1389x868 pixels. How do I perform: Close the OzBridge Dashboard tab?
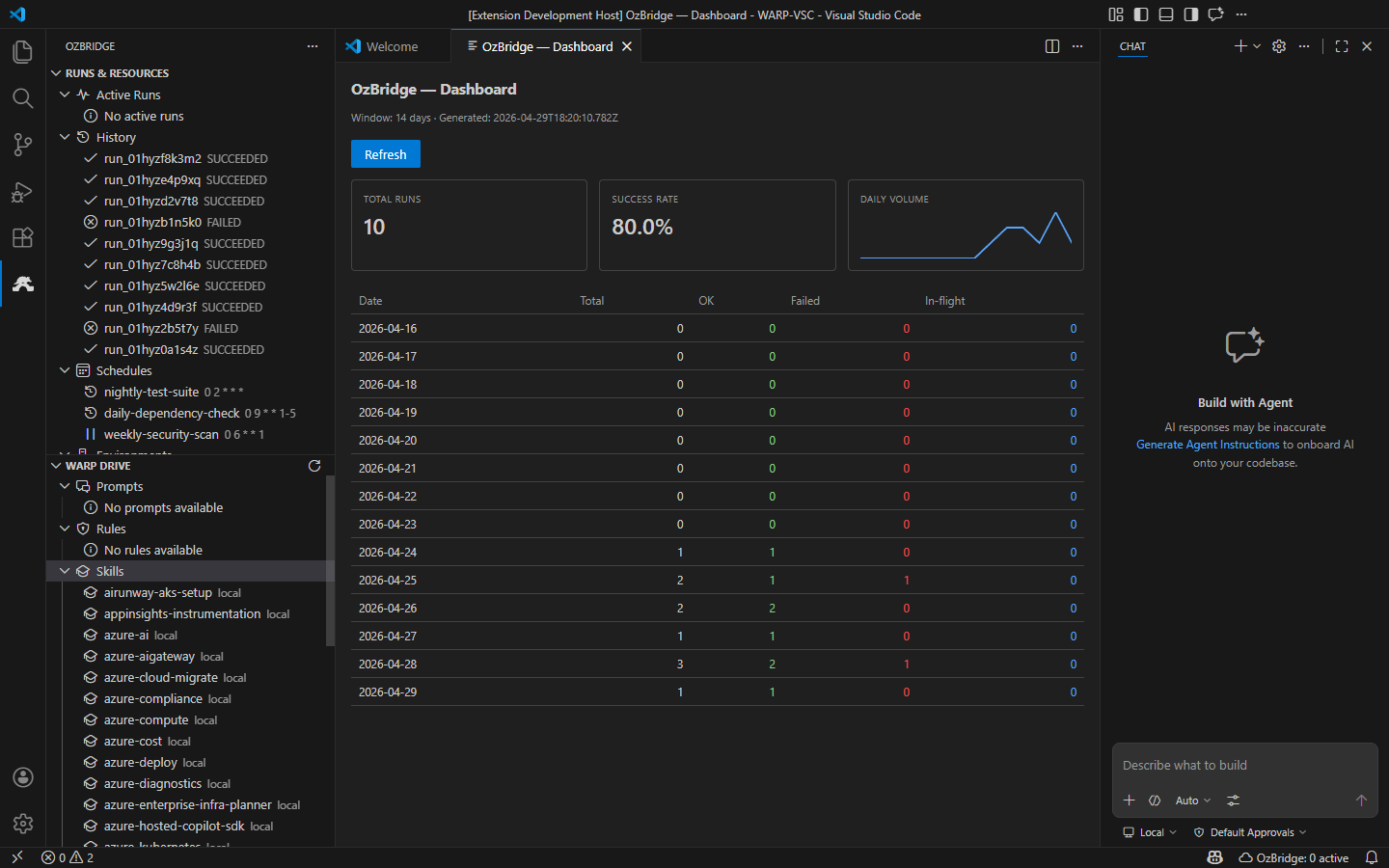[627, 46]
